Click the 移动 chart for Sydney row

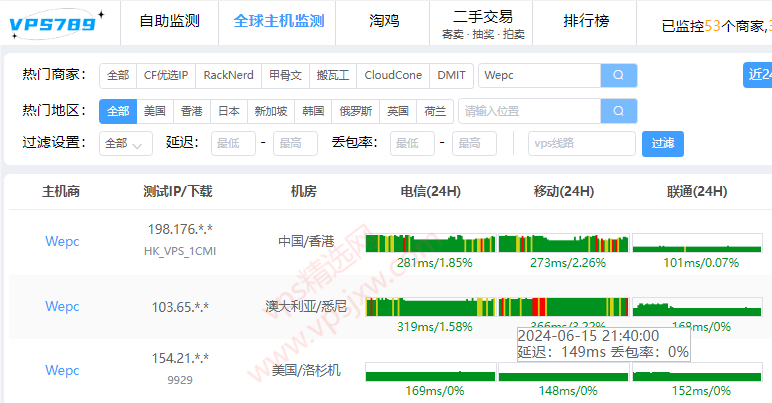(564, 307)
